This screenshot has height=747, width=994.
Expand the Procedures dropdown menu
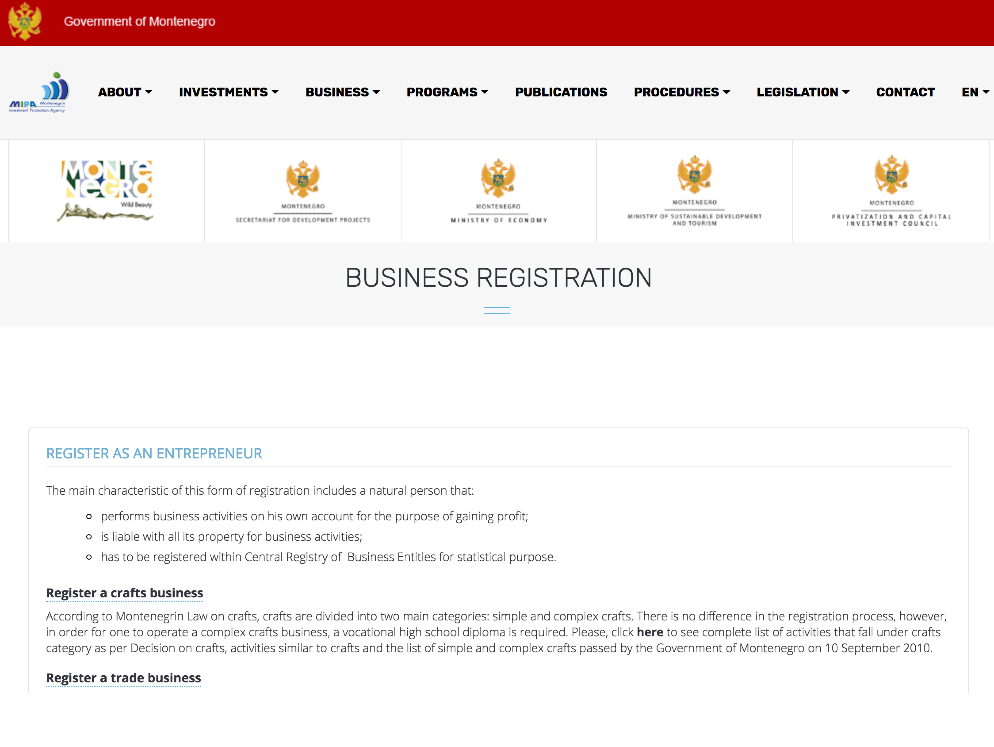pyautogui.click(x=681, y=92)
